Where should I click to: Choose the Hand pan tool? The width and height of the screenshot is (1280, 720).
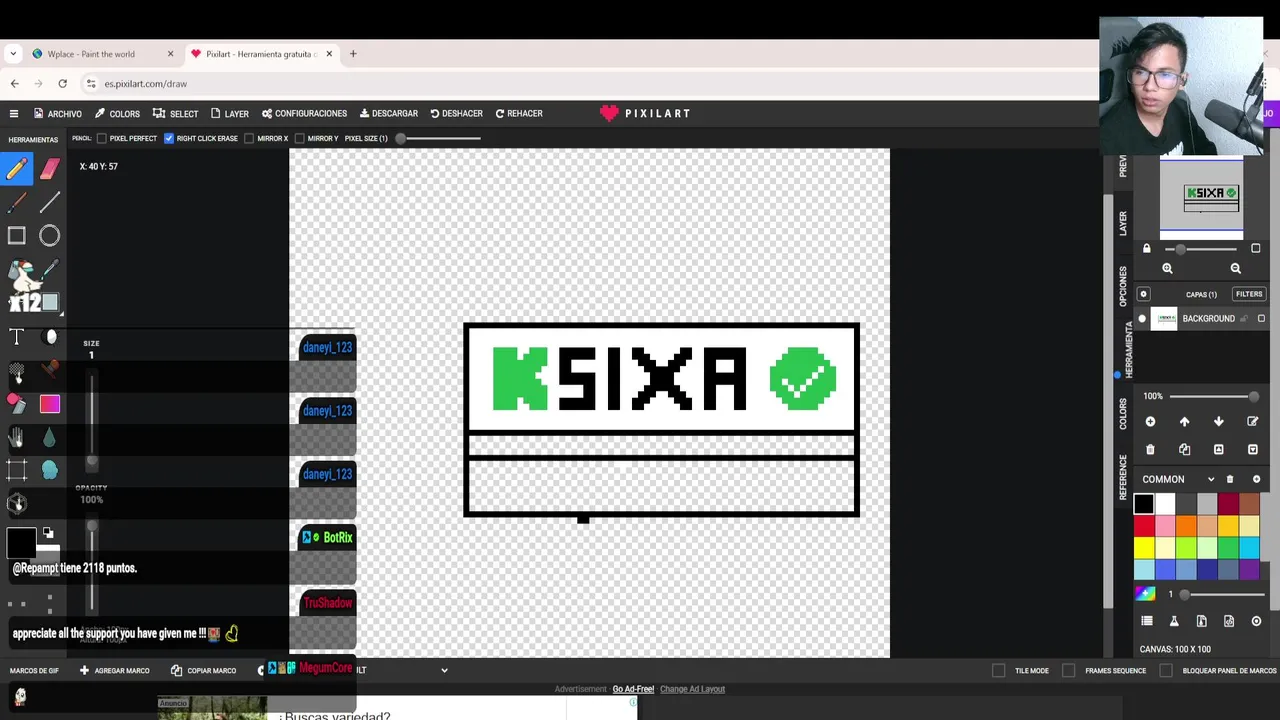click(x=17, y=437)
